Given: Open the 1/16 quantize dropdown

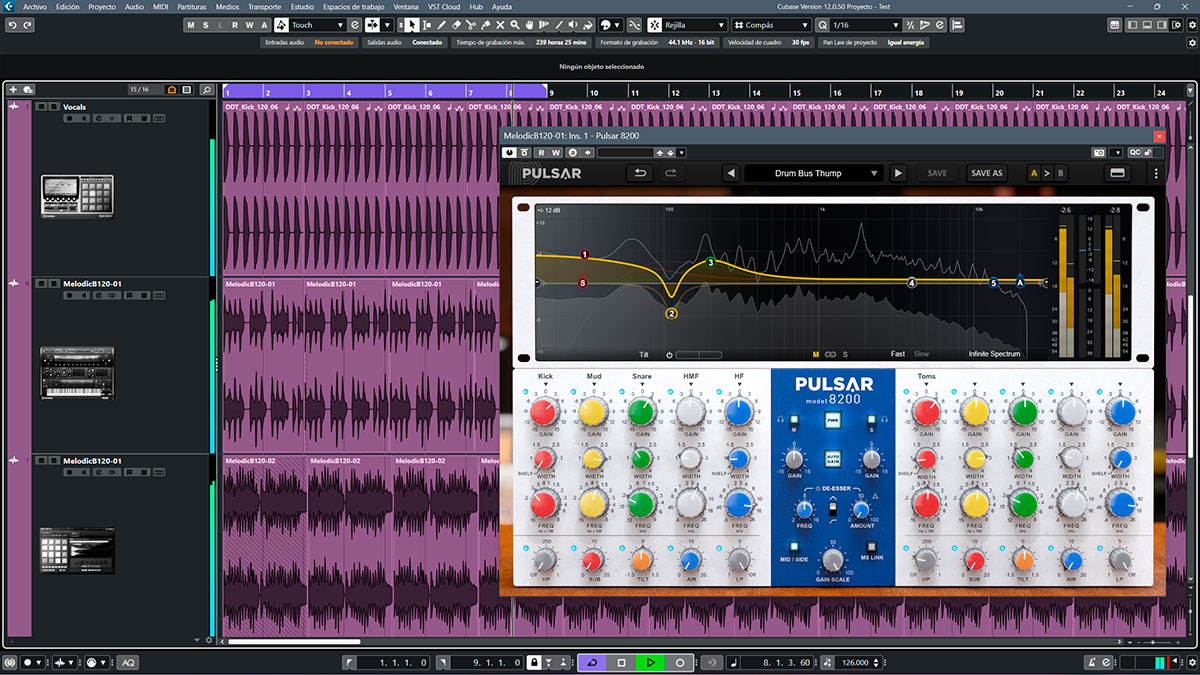Looking at the screenshot, I should (x=867, y=25).
